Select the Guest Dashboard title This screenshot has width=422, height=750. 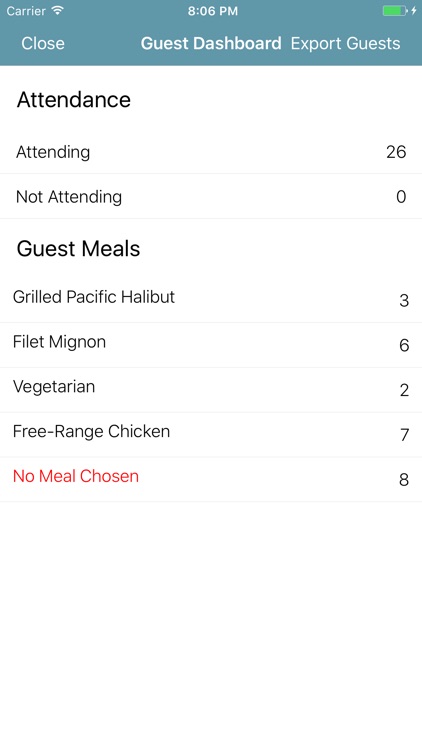coord(211,44)
